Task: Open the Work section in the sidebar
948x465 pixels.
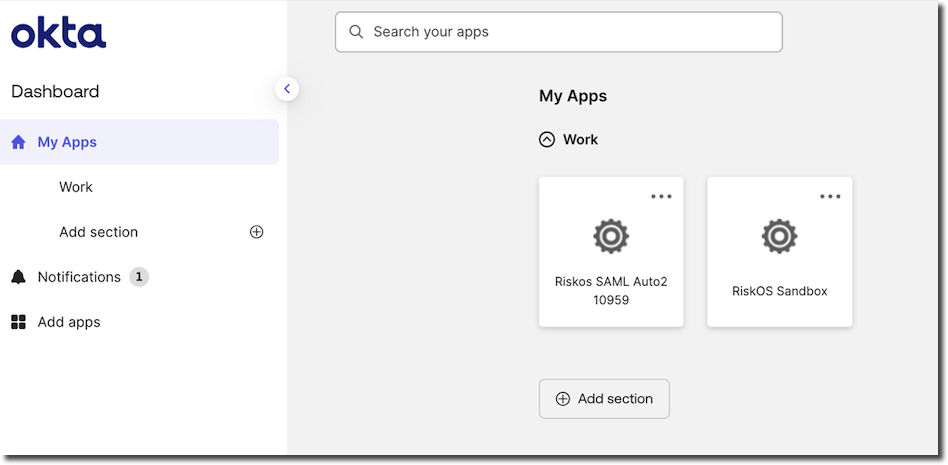Action: [x=76, y=187]
